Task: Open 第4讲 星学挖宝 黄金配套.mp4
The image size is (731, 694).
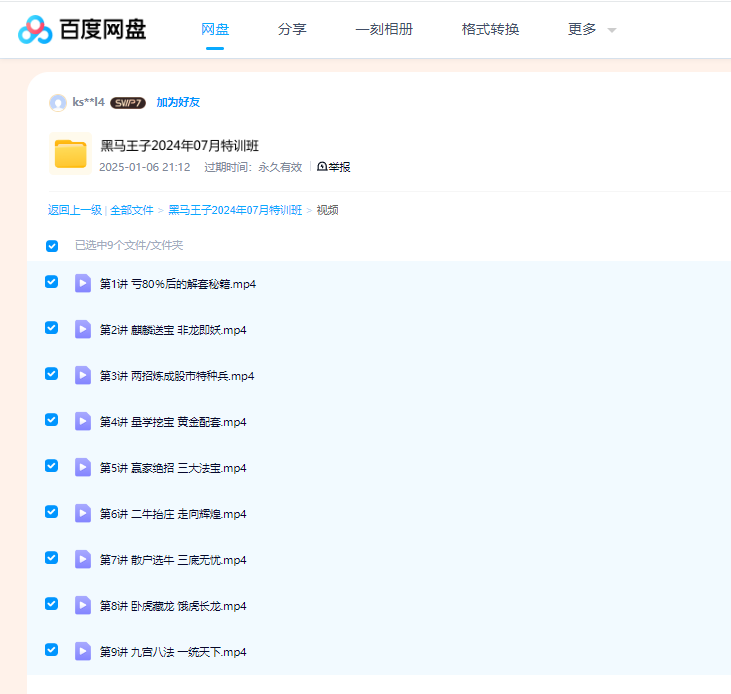Action: tap(173, 422)
